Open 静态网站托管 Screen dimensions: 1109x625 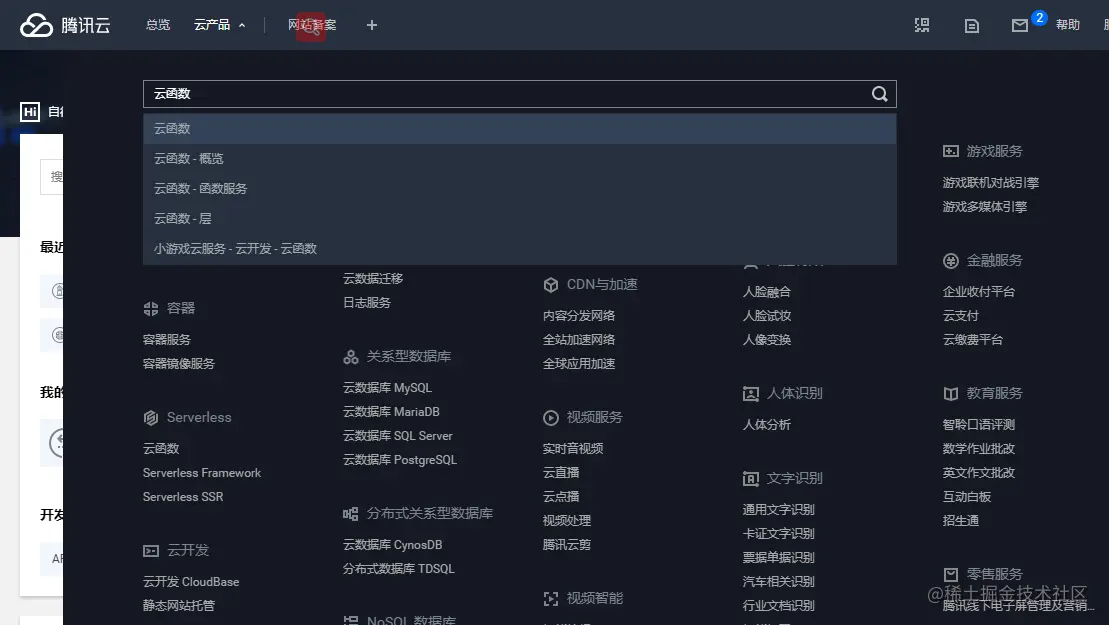coord(179,606)
